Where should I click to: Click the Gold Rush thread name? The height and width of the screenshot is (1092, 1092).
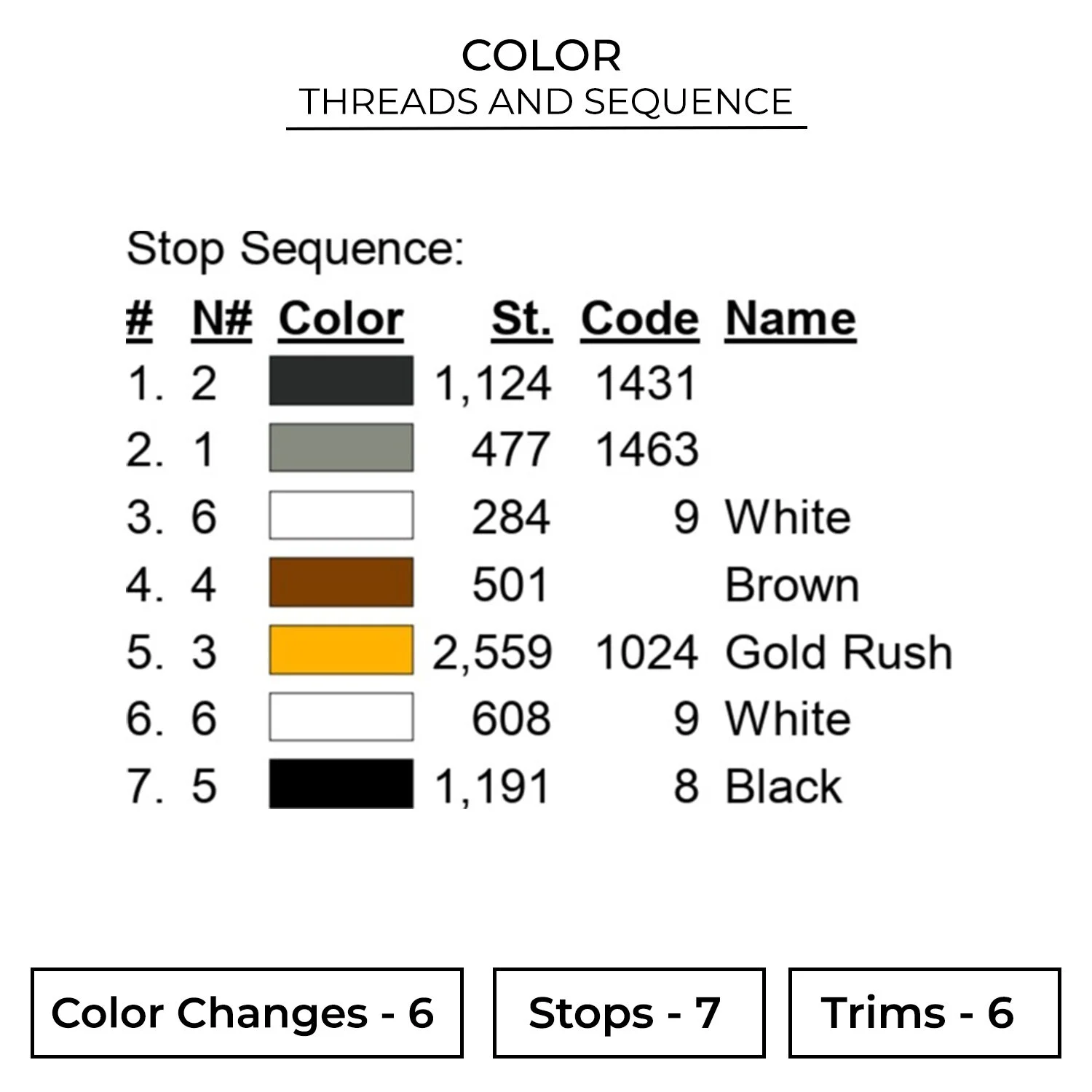pyautogui.click(x=839, y=652)
